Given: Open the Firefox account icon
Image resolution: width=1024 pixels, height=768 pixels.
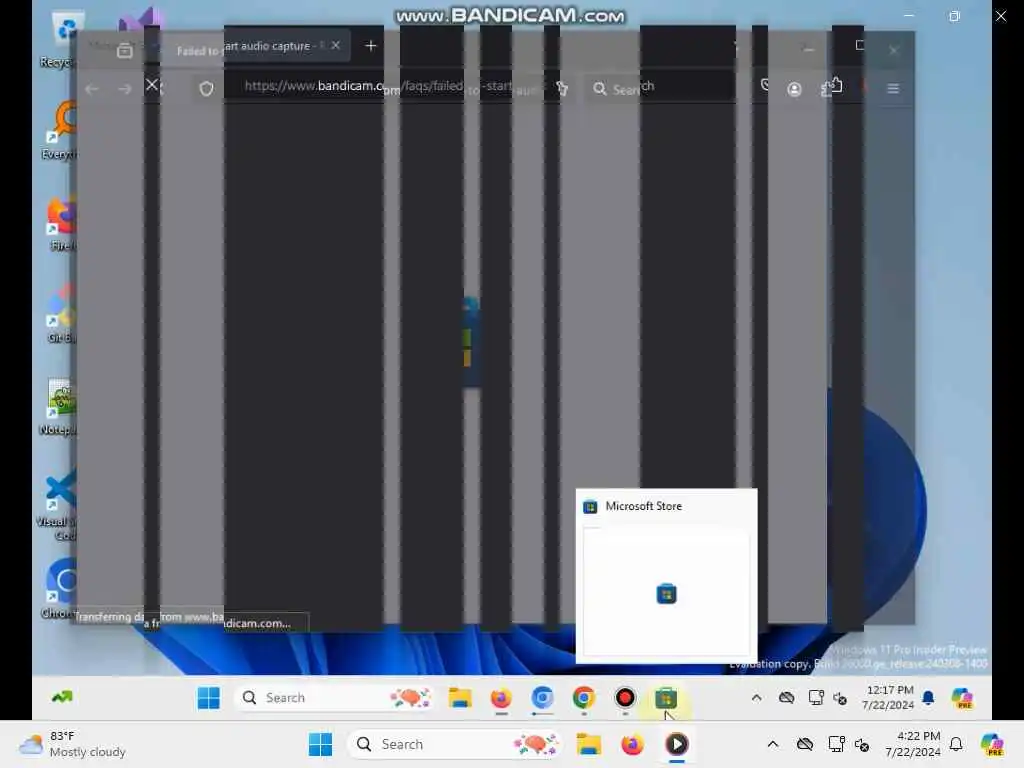Looking at the screenshot, I should pyautogui.click(x=794, y=89).
